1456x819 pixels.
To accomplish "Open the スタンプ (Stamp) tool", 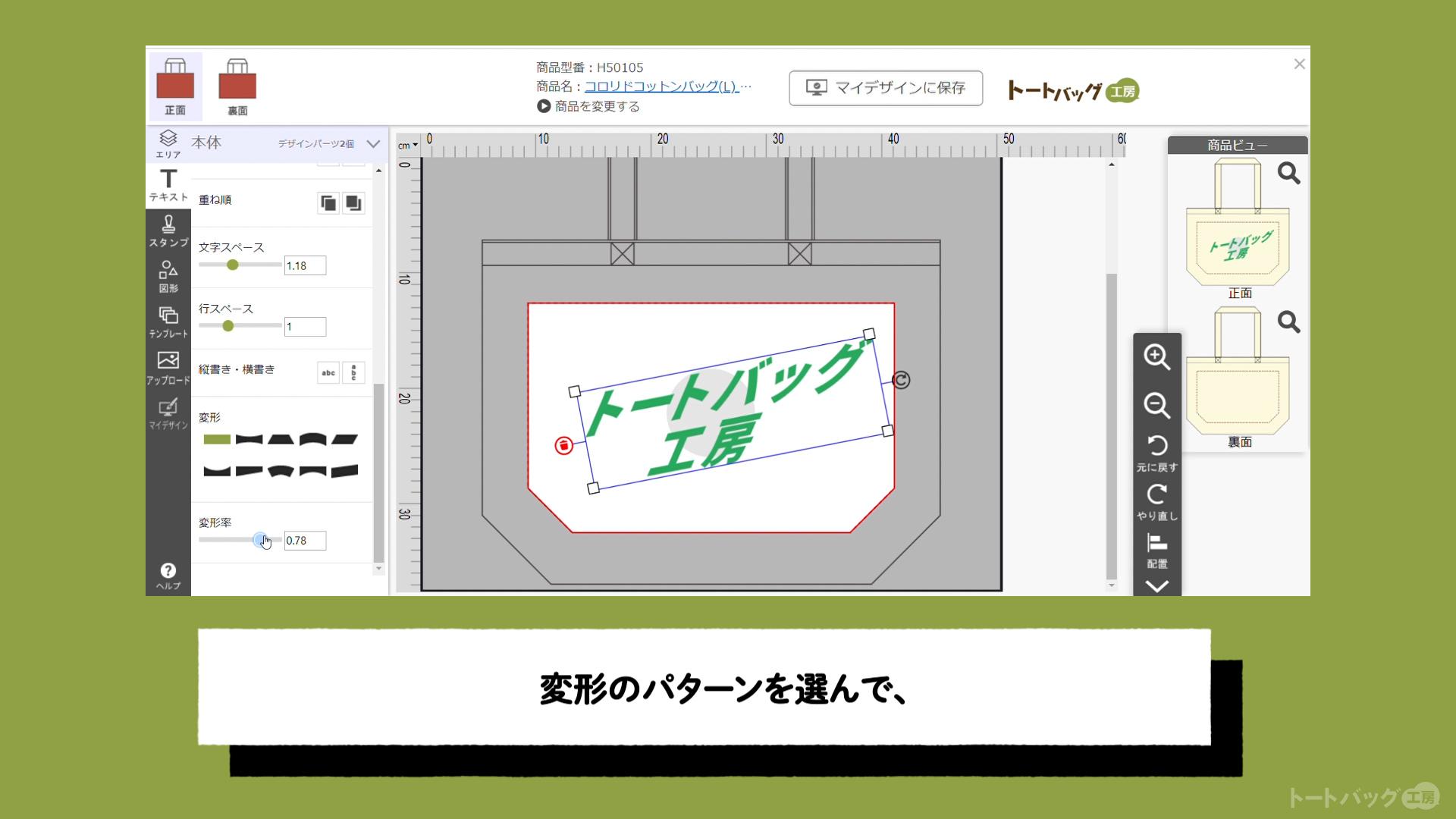I will 168,231.
